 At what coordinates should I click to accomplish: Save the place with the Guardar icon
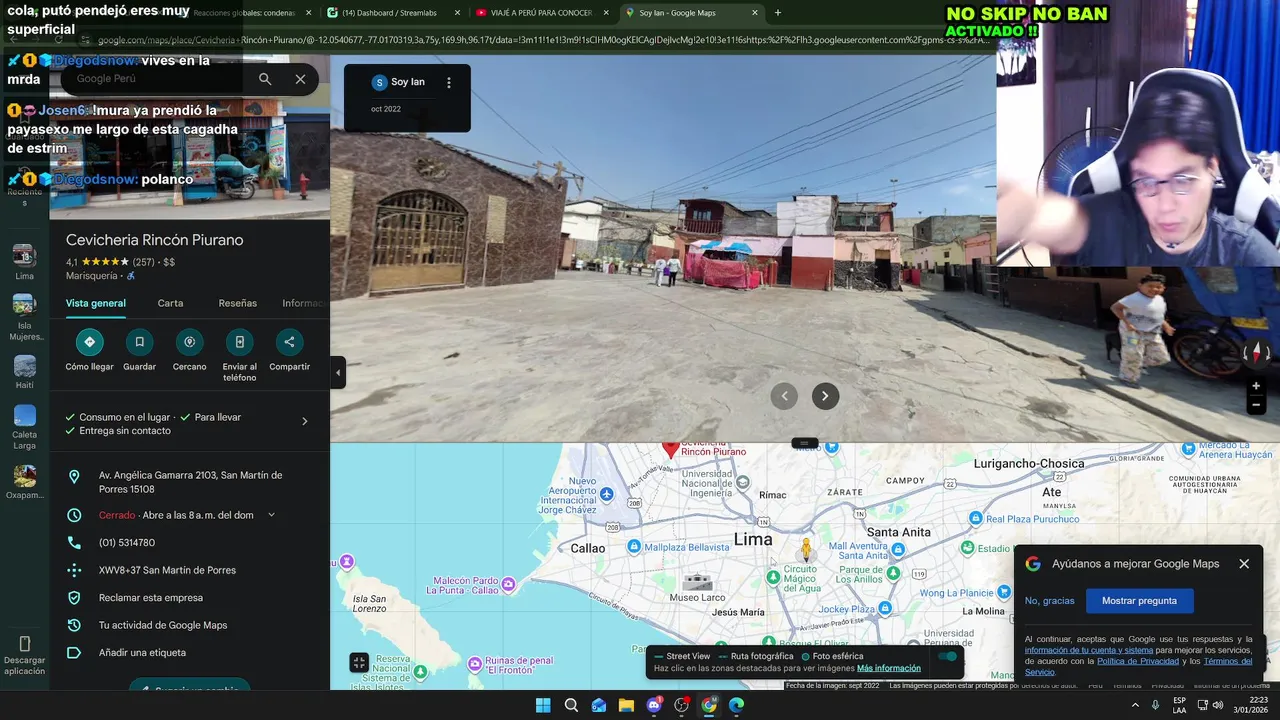tap(139, 342)
